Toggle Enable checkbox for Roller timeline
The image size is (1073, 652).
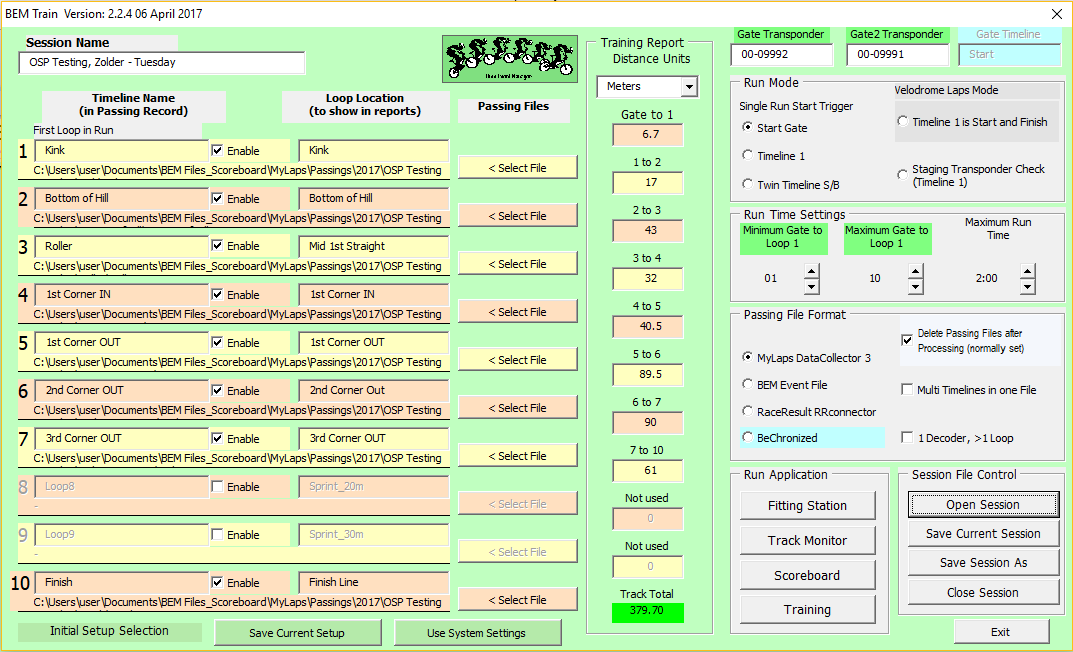click(x=217, y=246)
